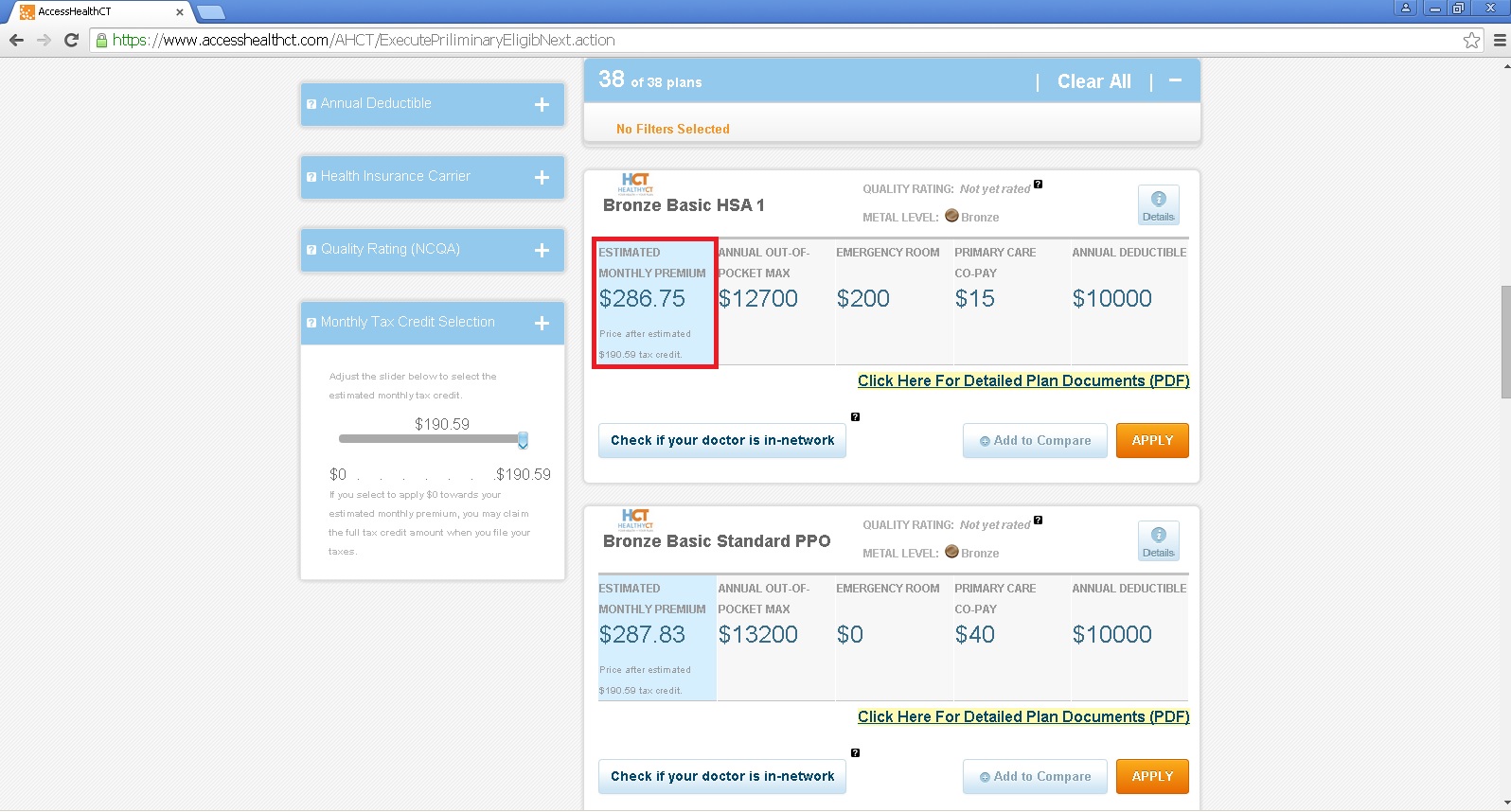Screen dimensions: 1511x812
Task: Click the browser reload page icon
Action: tap(71, 40)
